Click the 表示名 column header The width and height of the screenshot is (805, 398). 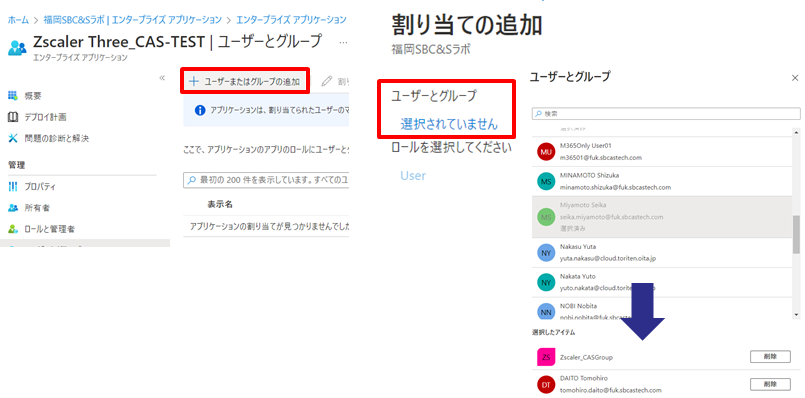click(220, 204)
